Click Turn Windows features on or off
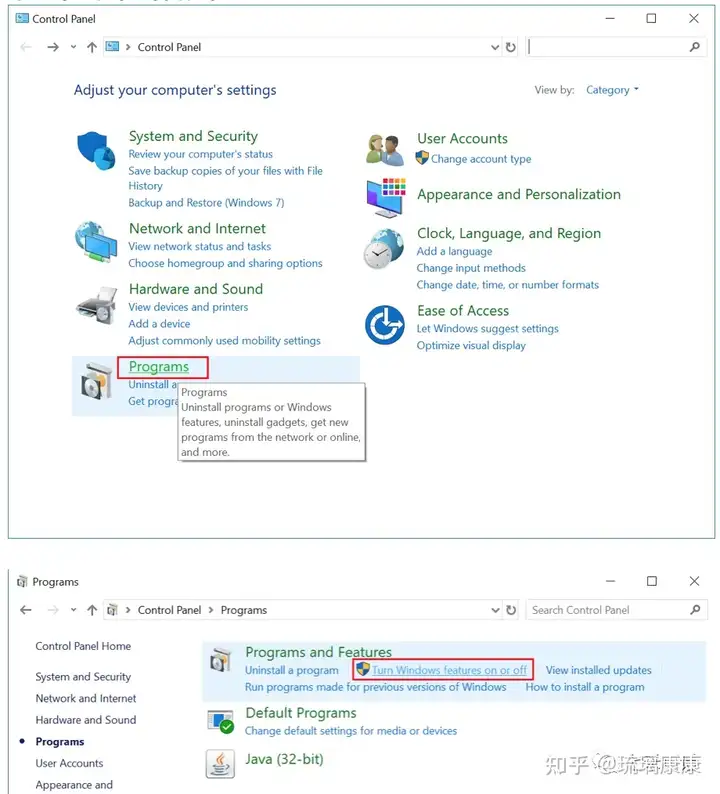This screenshot has width=720, height=794. (x=449, y=670)
